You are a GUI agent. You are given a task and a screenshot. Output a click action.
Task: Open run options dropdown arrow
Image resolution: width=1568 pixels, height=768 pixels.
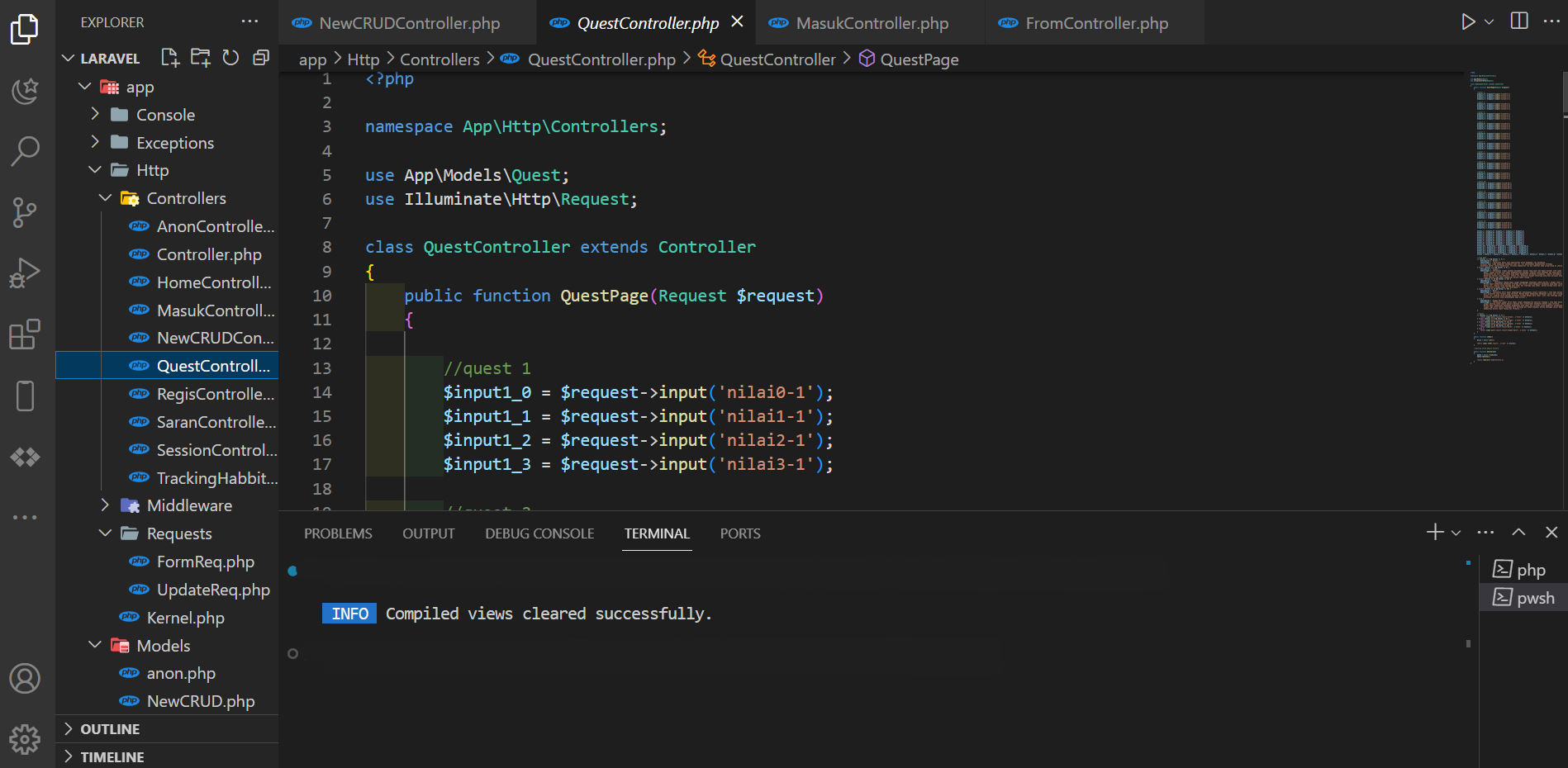(x=1489, y=21)
